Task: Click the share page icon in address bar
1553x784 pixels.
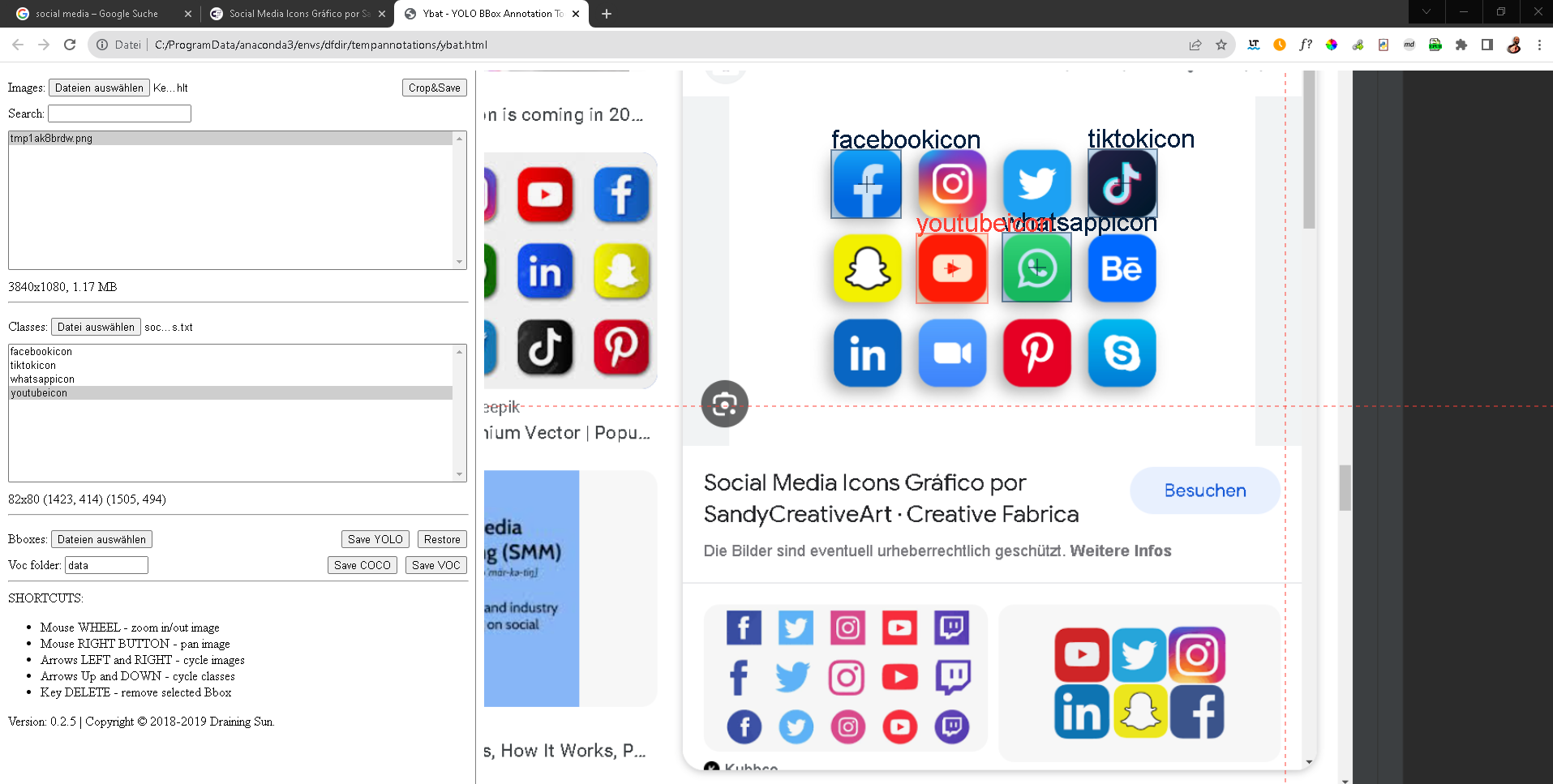Action: (x=1195, y=45)
